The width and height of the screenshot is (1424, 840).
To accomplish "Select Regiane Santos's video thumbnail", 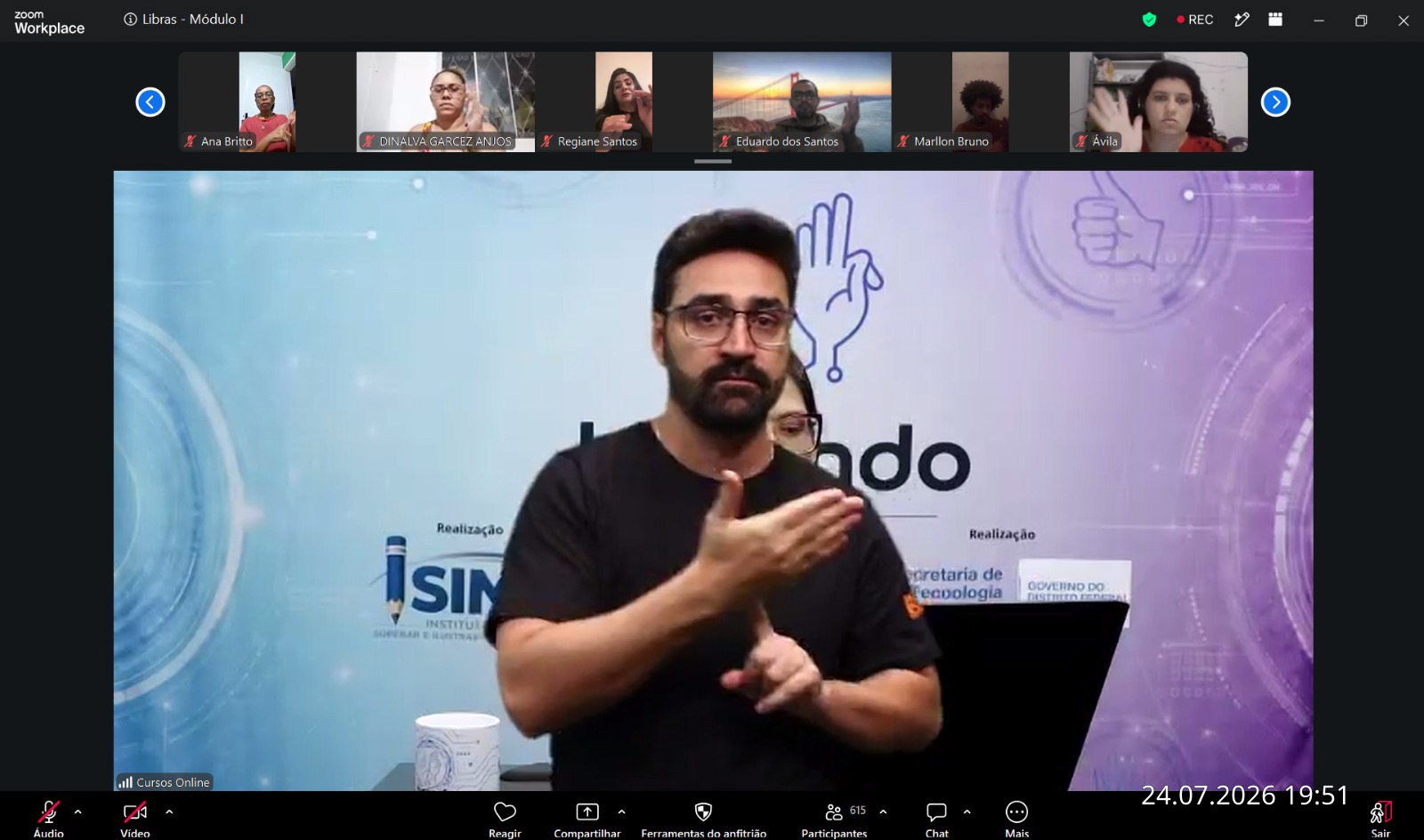I will (624, 101).
